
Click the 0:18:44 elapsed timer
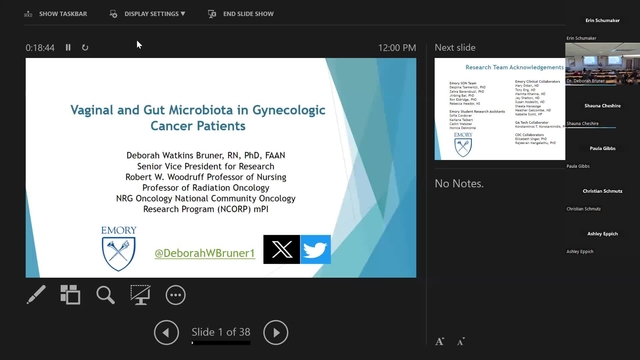pos(40,48)
